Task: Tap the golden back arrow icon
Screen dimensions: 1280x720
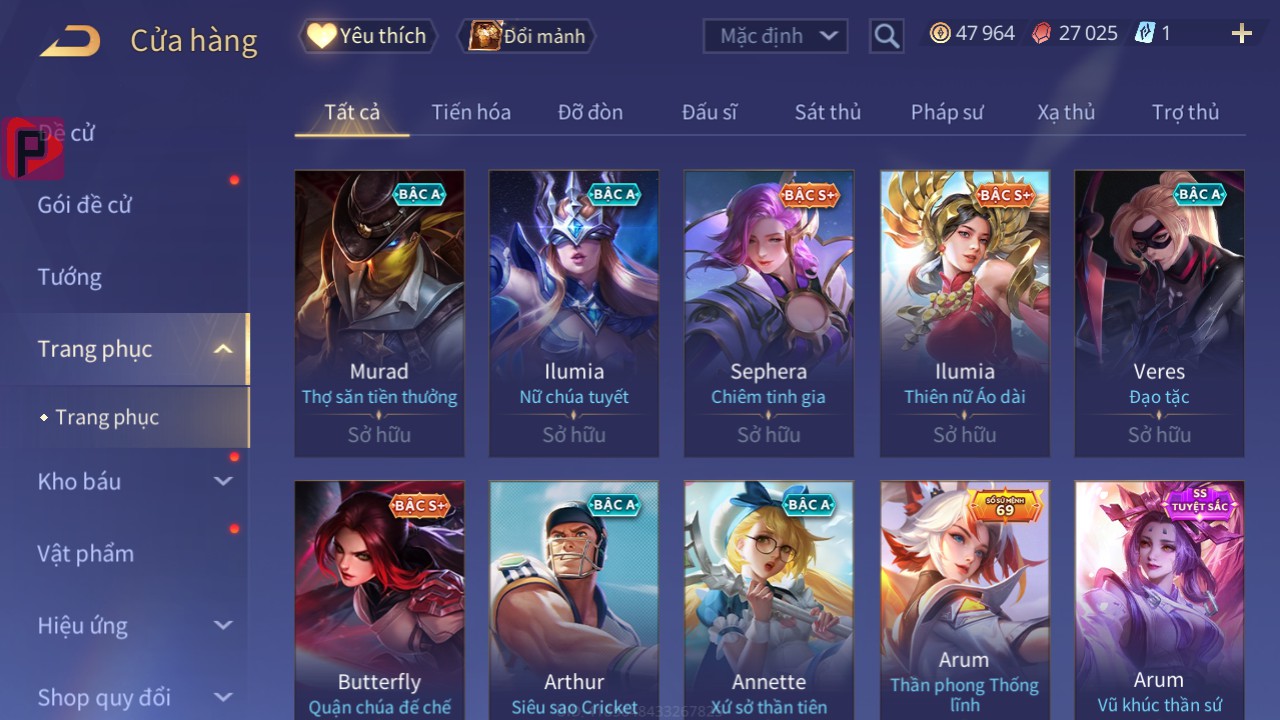Action: 70,41
